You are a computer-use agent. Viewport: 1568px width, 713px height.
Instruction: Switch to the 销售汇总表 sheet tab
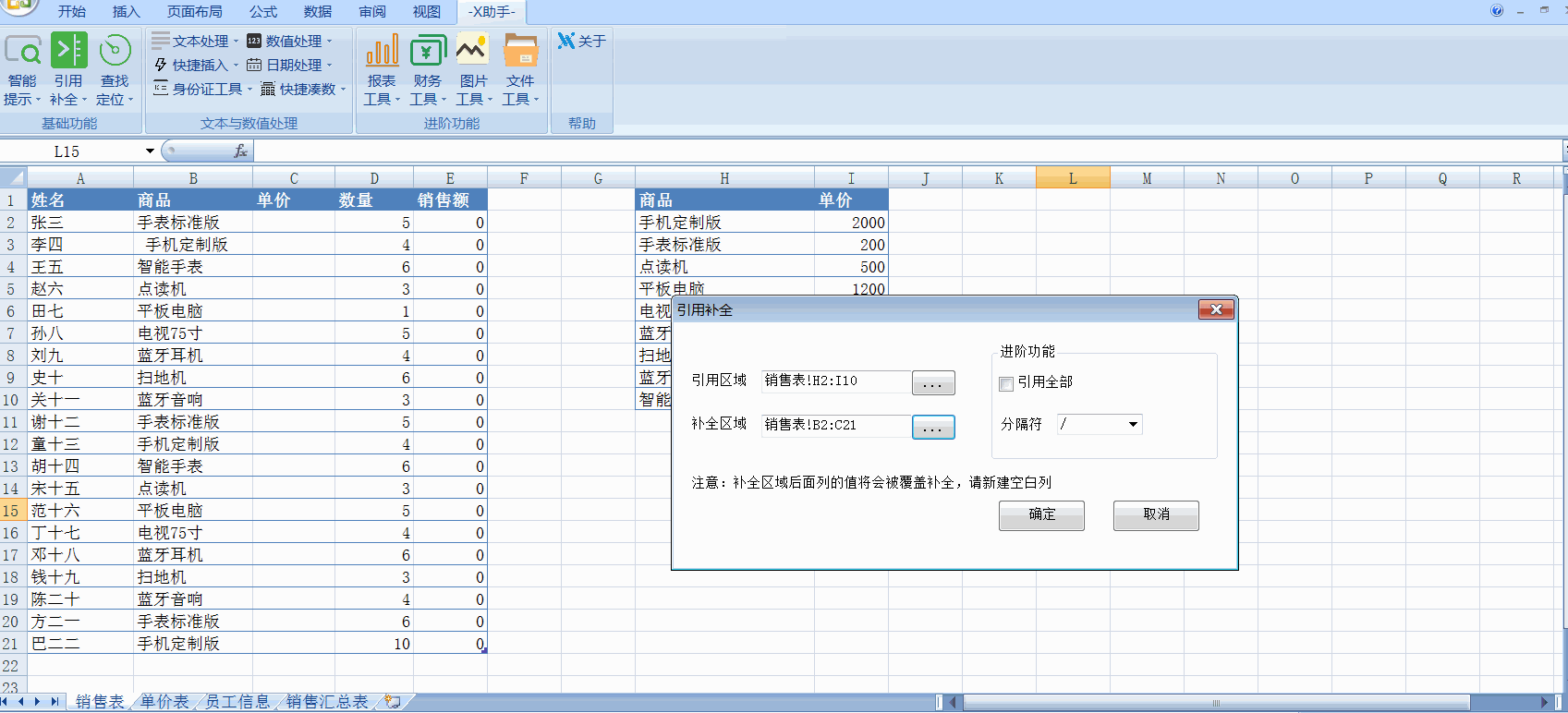point(327,702)
